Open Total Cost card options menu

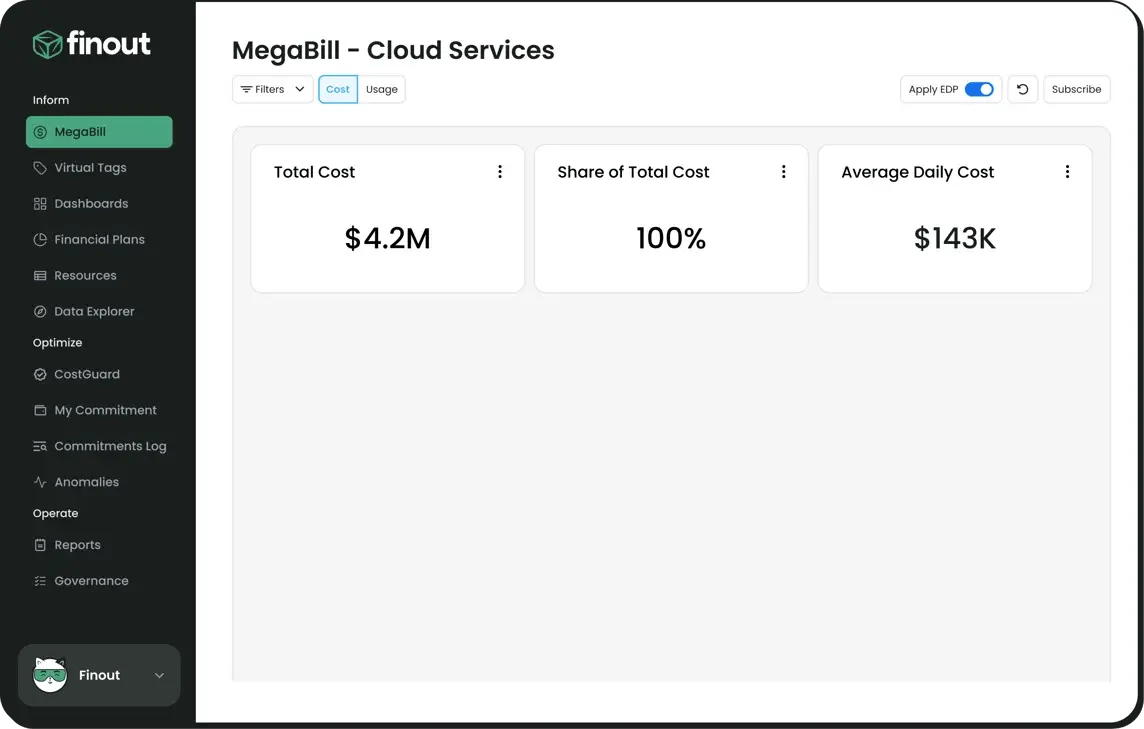click(500, 171)
